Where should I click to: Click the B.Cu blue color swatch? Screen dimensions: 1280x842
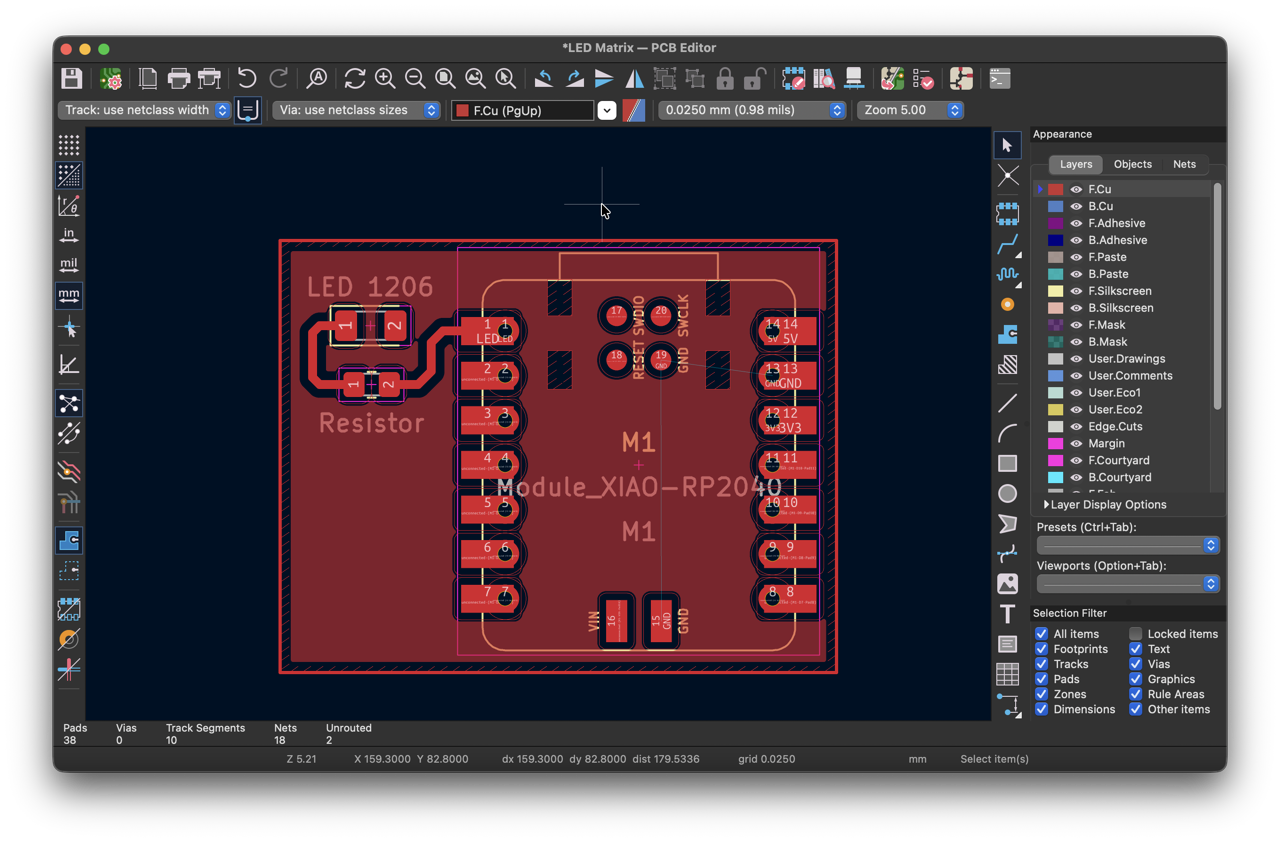(1055, 206)
